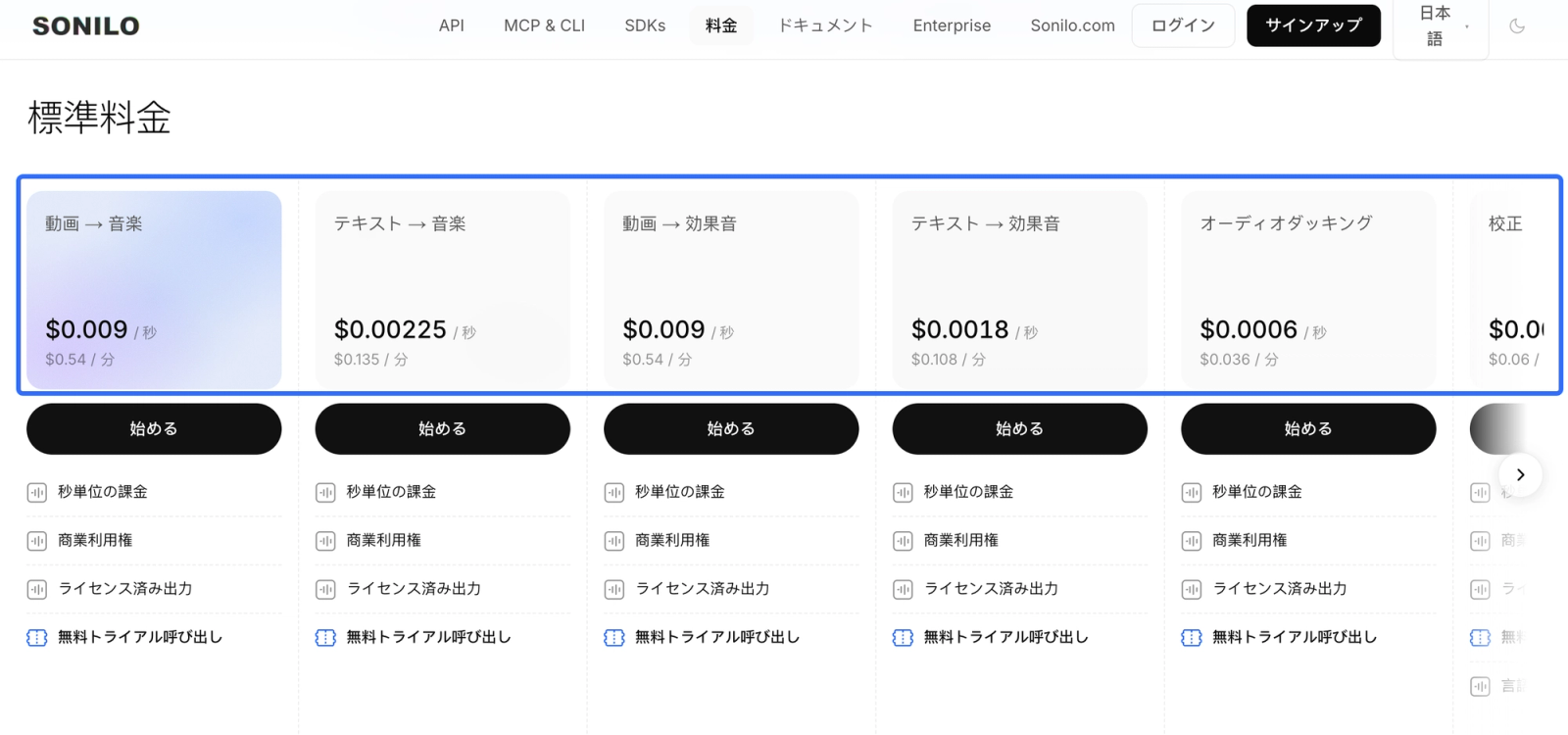The image size is (1568, 735).
Task: Open the MCP & CLI menu item
Action: 544,25
